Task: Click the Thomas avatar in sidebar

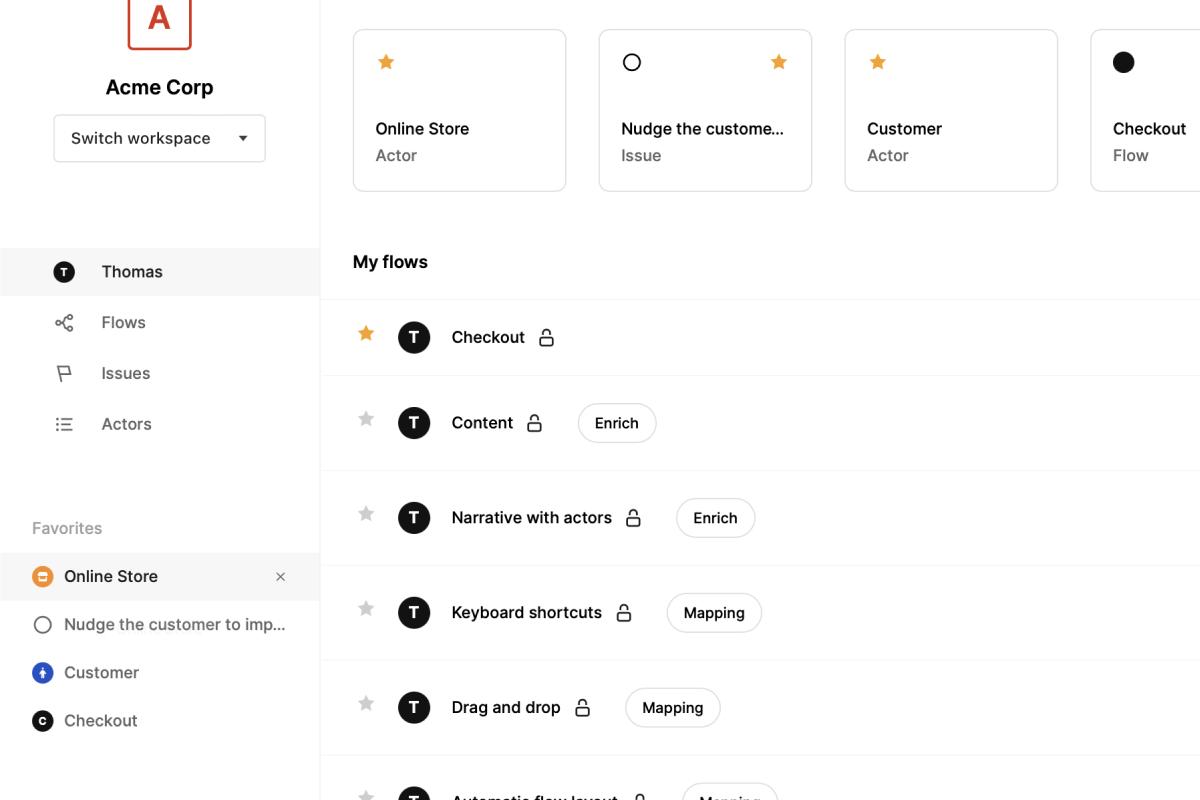Action: click(x=64, y=272)
